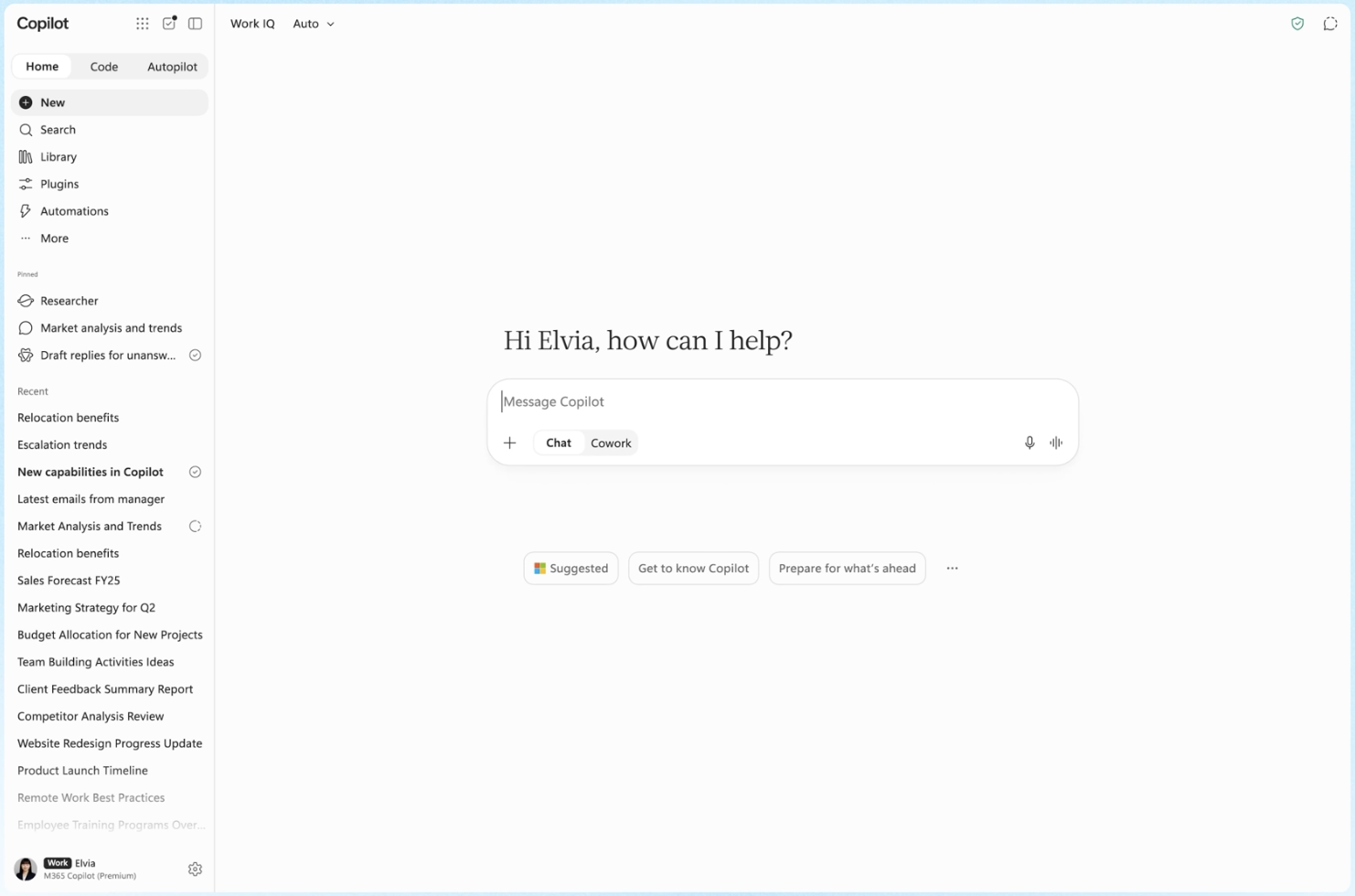Open Sales Forecast FY25 chat

tap(69, 581)
